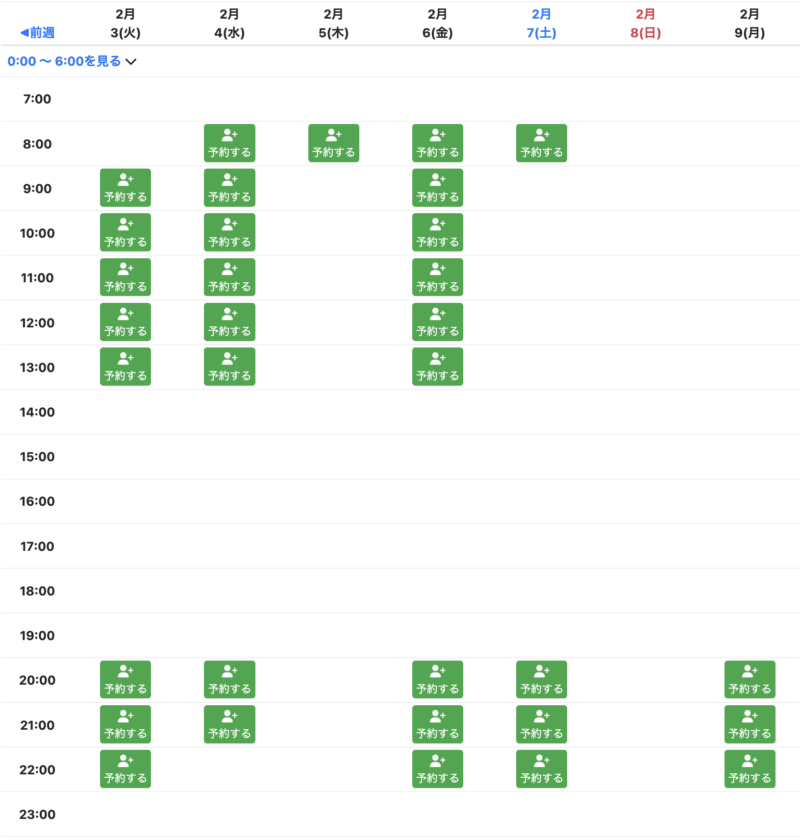Expand the 0:00～6:00を見る section
Screen dimensions: 800x840
click(x=64, y=61)
